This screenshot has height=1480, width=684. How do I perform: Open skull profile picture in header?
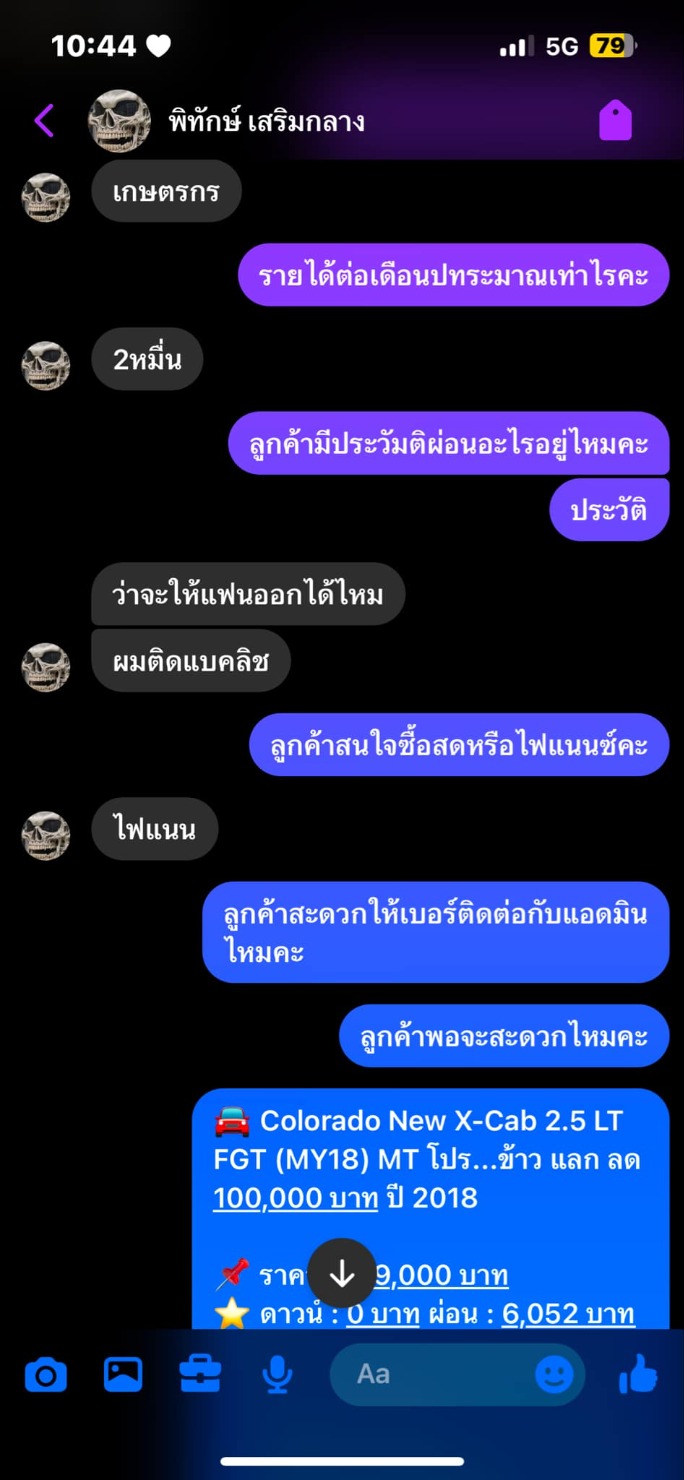[x=119, y=121]
